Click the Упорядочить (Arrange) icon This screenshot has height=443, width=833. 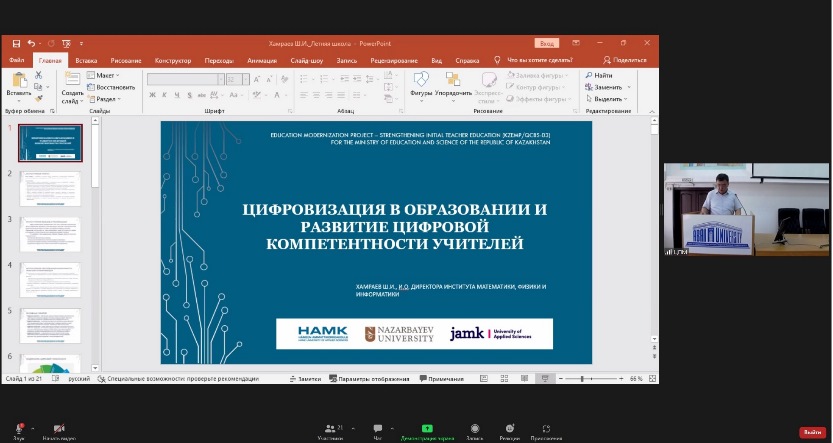coord(453,80)
